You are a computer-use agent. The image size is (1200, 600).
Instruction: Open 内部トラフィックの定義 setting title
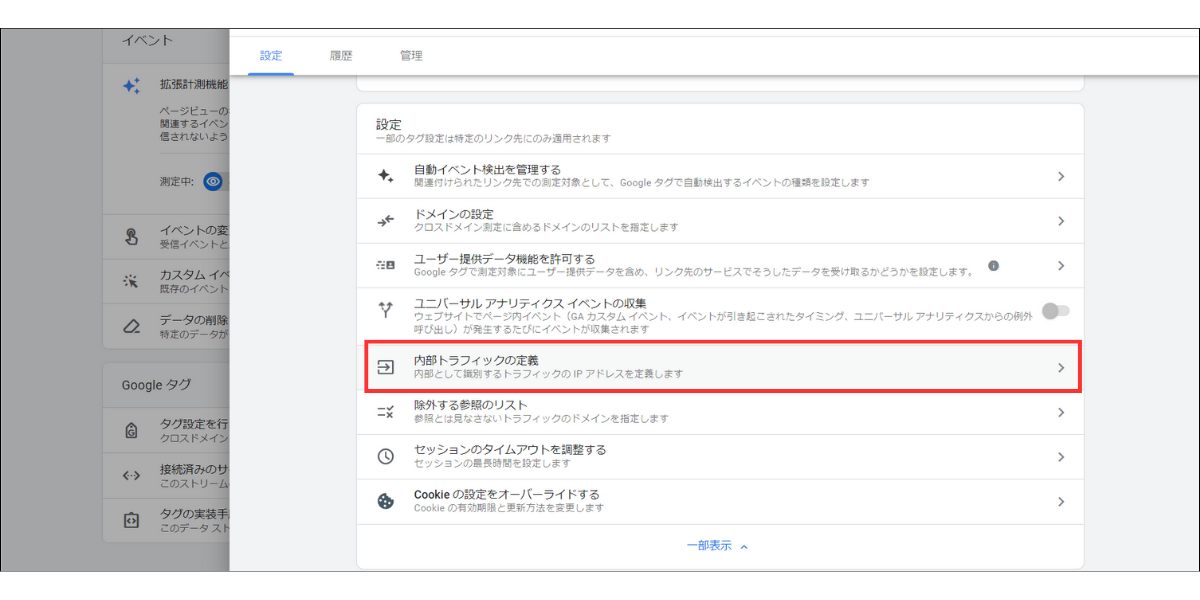[476, 360]
